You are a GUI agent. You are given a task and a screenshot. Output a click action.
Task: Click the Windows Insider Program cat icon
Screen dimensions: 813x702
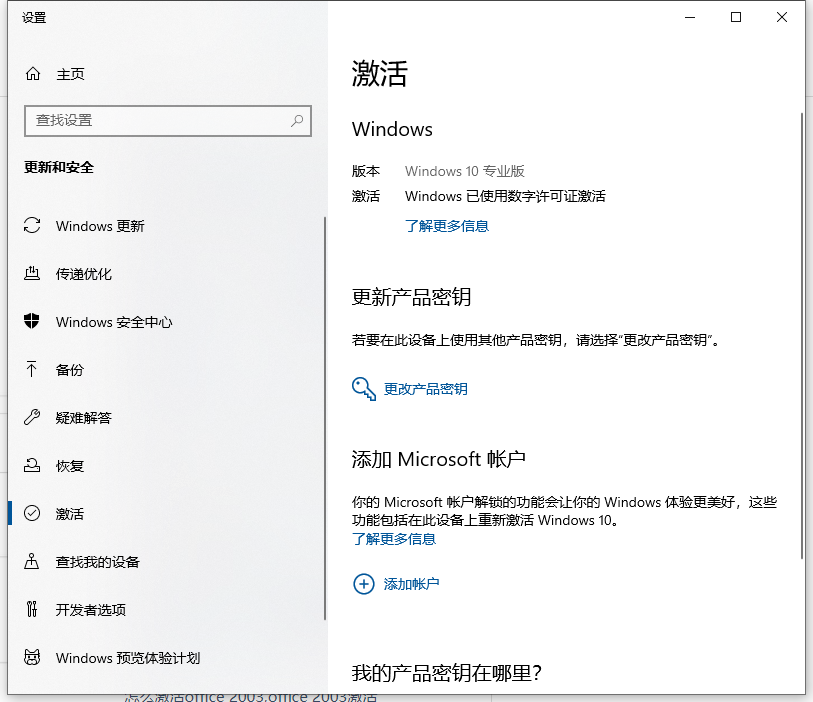click(x=32, y=657)
